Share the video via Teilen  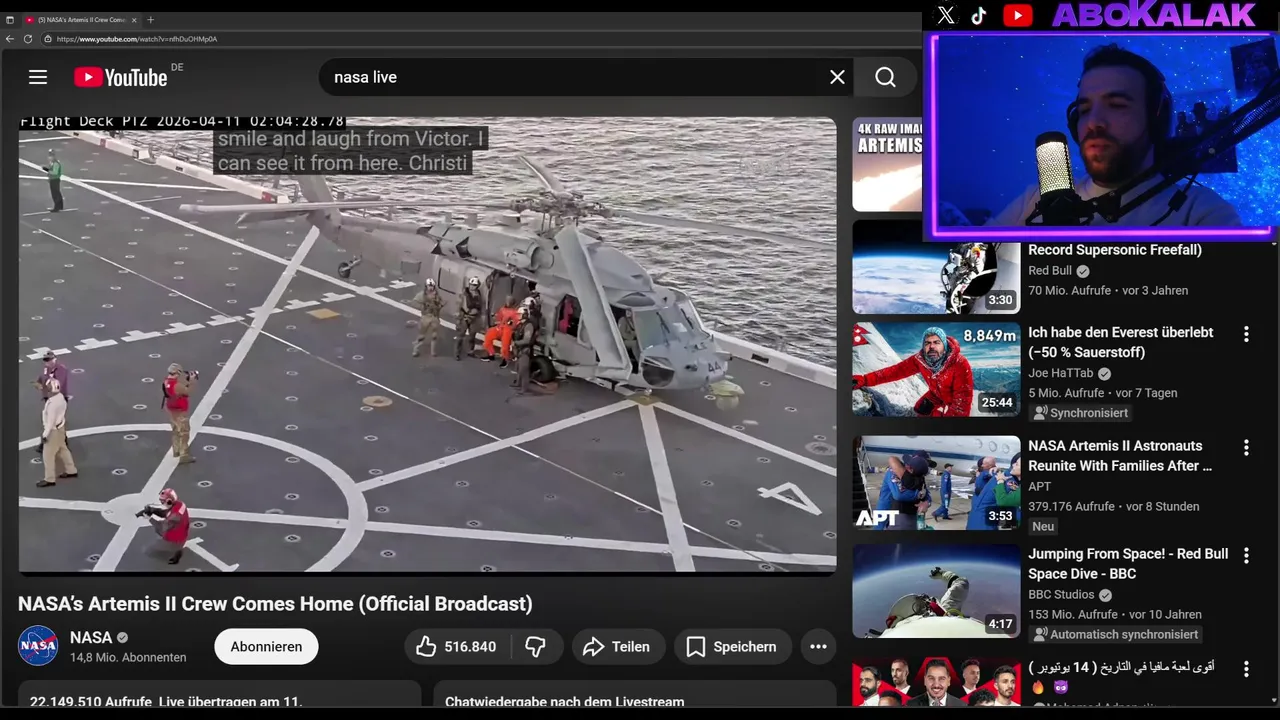tap(618, 647)
